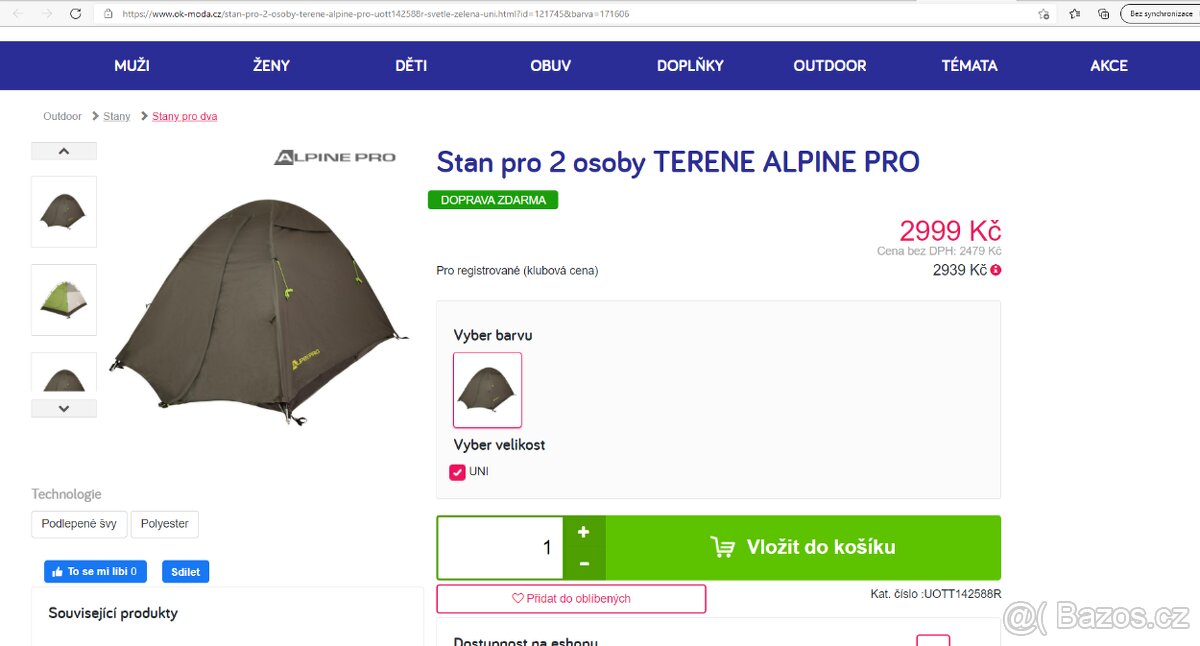
Task: Select the green tent thumbnail
Action: tap(63, 299)
